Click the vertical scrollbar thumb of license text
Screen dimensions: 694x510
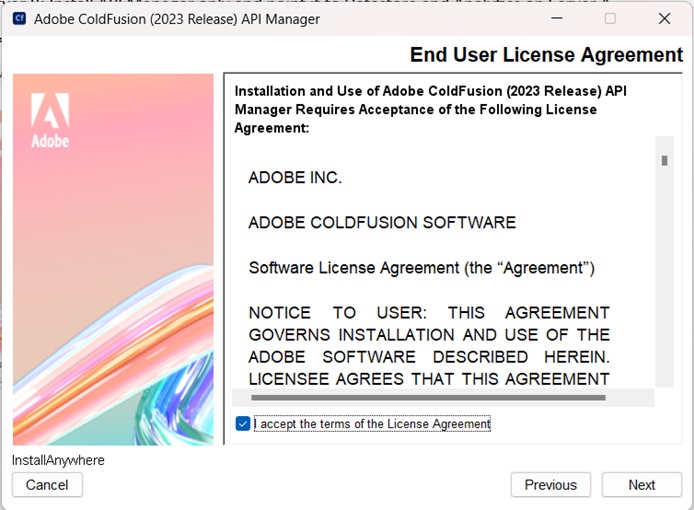click(x=664, y=160)
